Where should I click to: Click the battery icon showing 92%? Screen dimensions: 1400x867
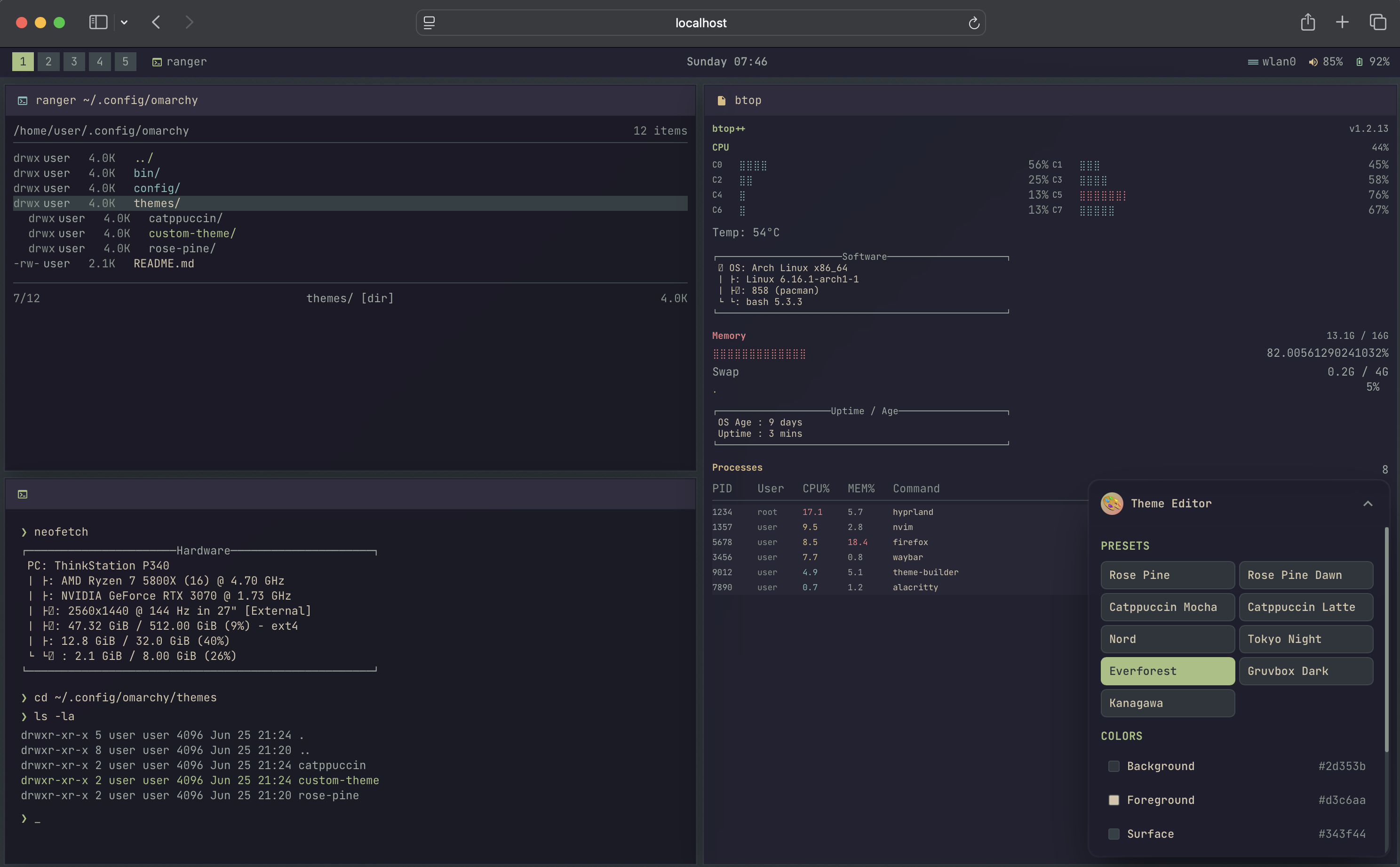coord(1359,62)
